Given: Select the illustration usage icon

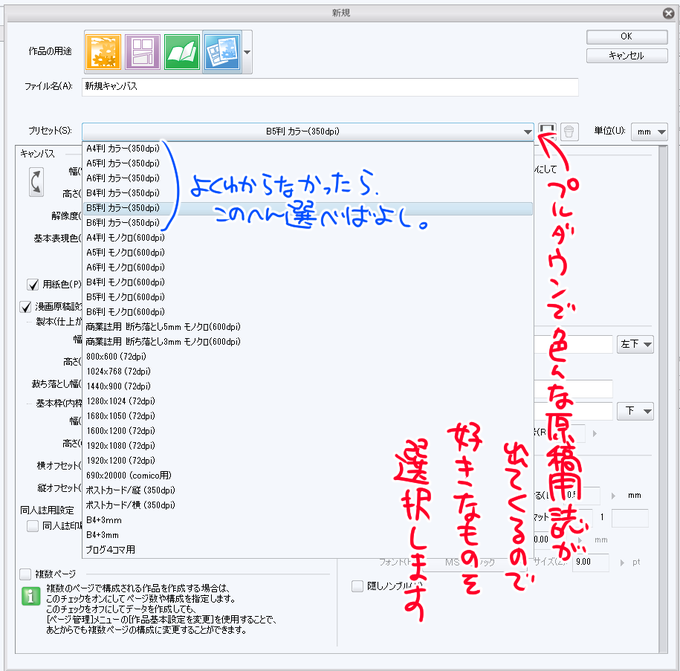Looking at the screenshot, I should [103, 52].
